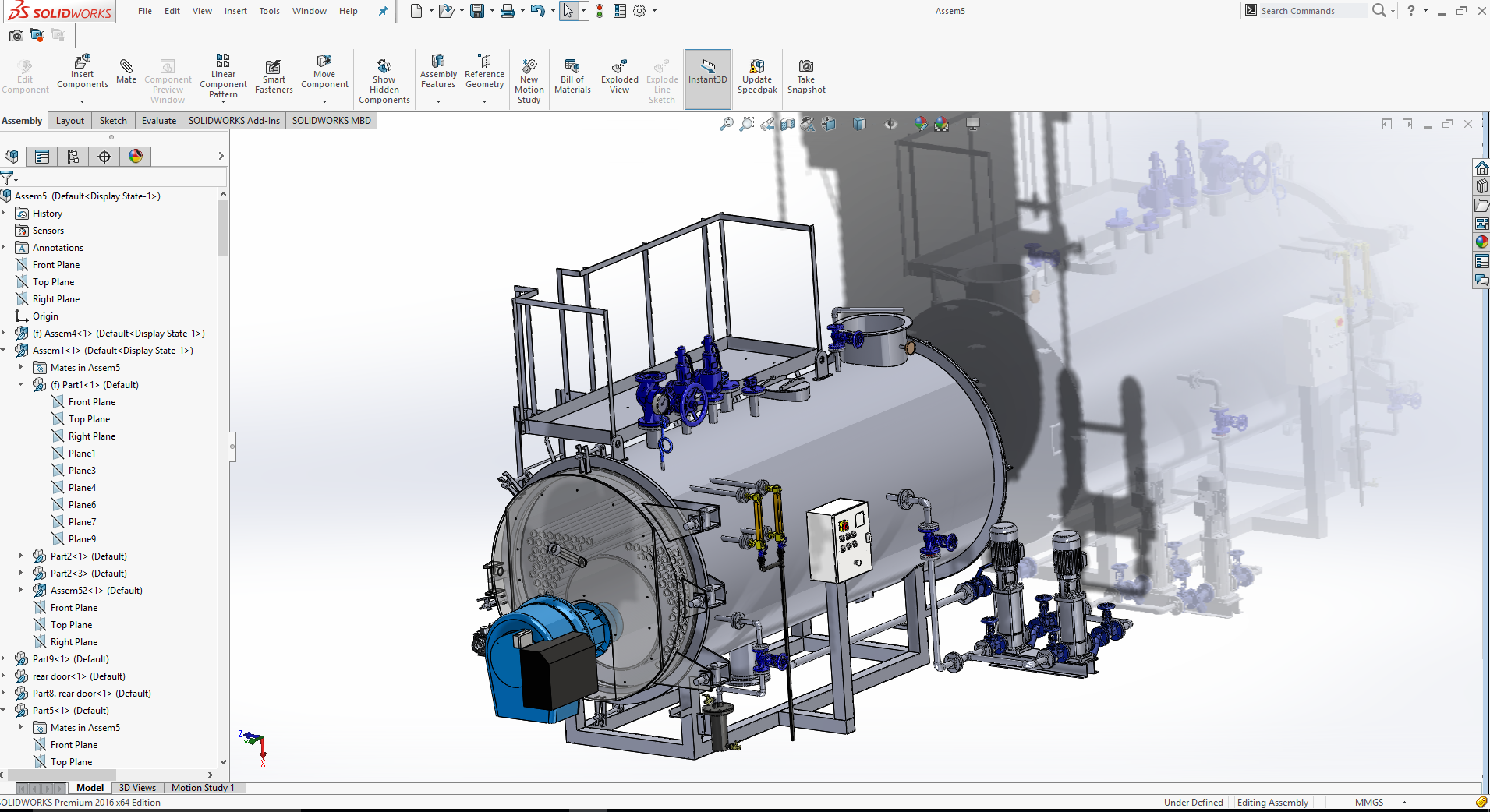This screenshot has width=1490, height=812.
Task: Select the Motion Study 1 tab
Action: click(x=203, y=788)
